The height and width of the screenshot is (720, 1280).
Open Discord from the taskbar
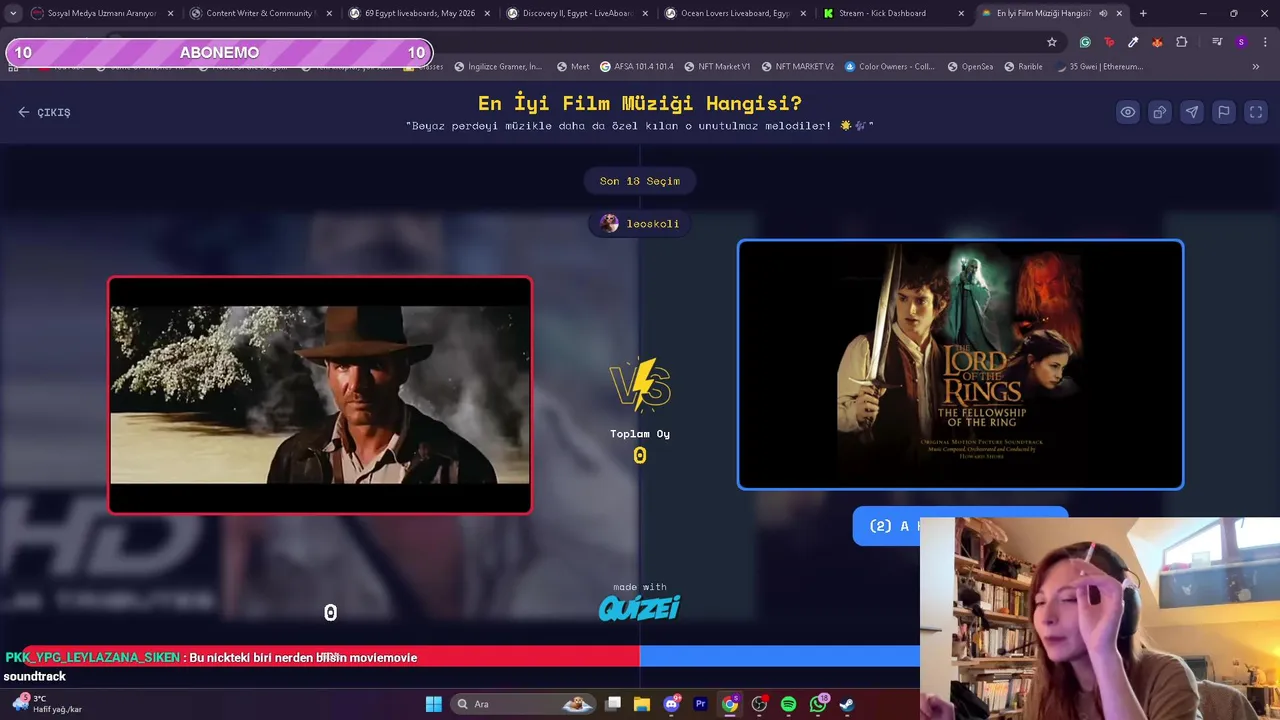click(672, 704)
